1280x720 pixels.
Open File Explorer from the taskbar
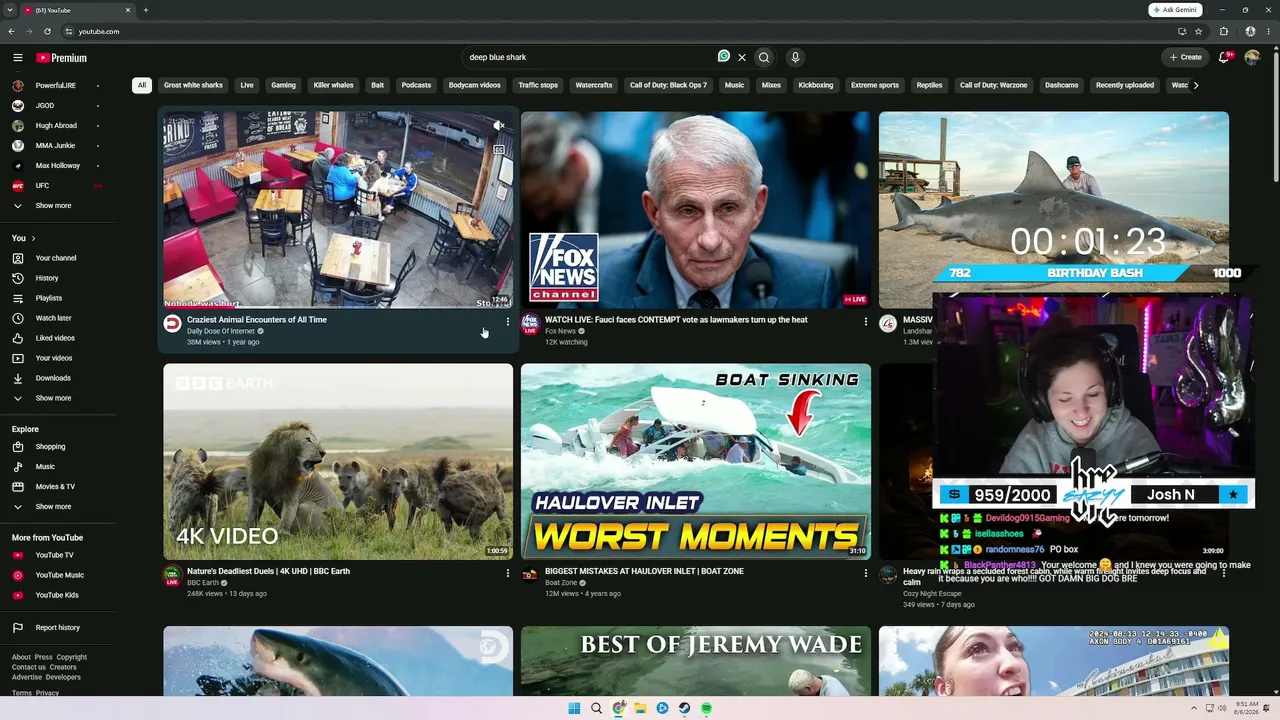pyautogui.click(x=640, y=708)
